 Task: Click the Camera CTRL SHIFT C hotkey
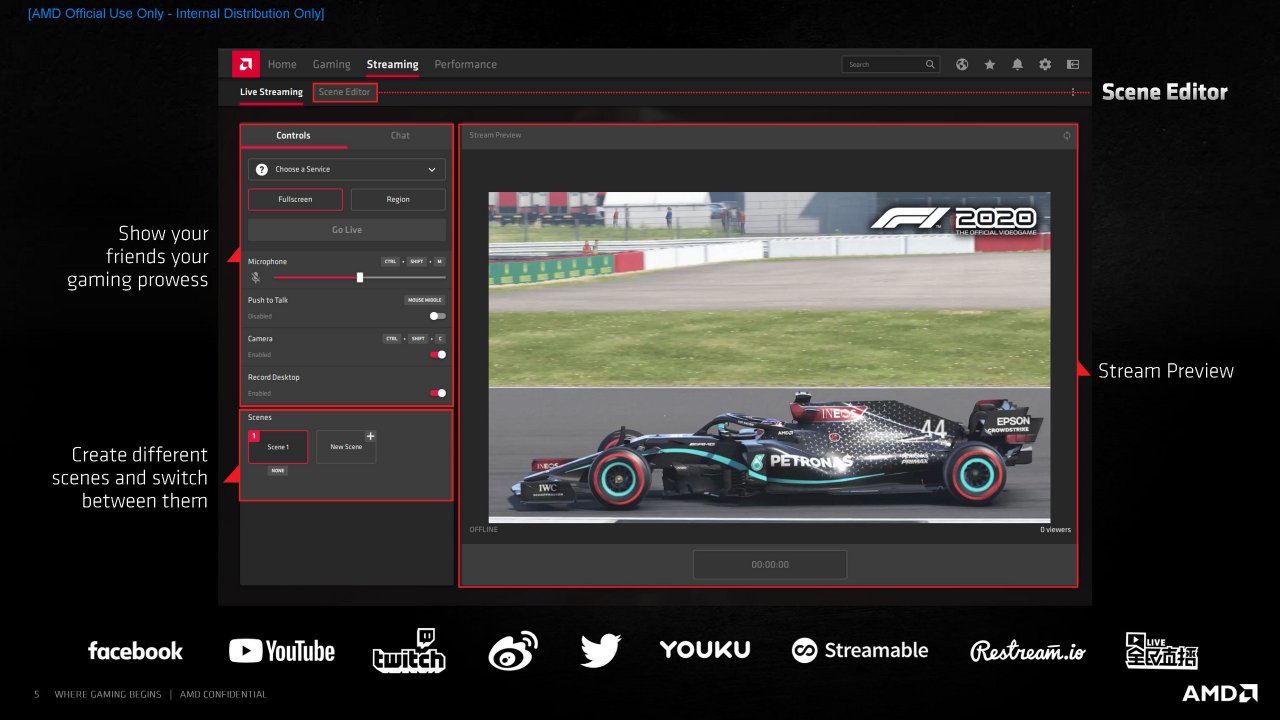coord(414,338)
